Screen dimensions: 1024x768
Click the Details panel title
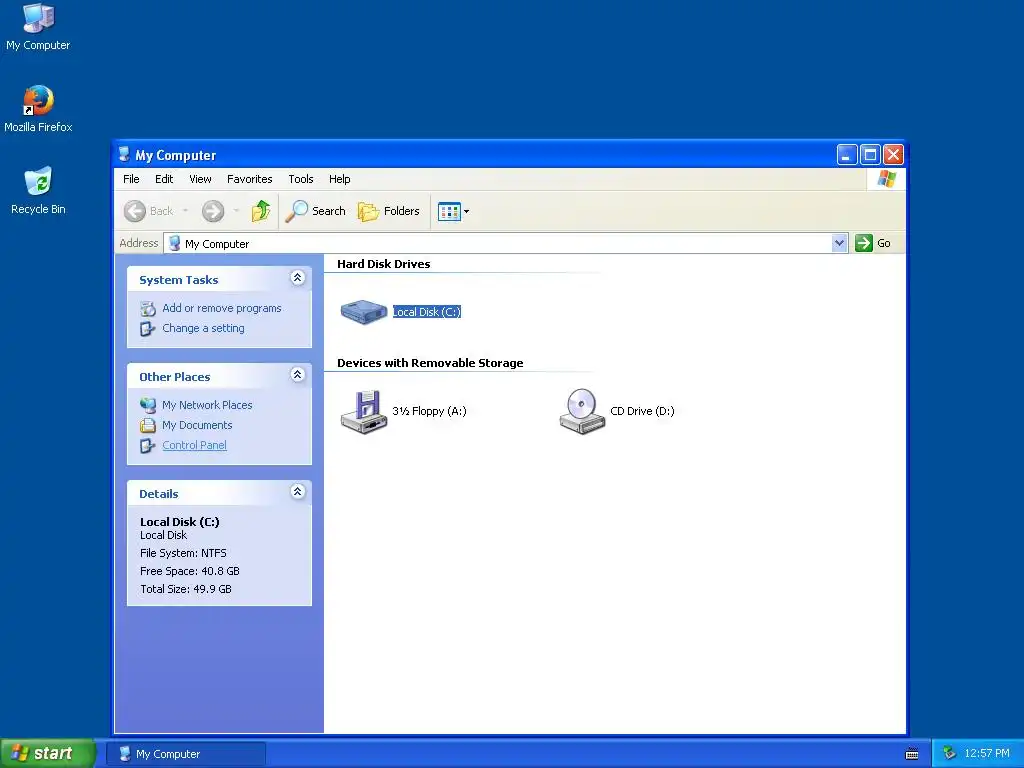point(159,494)
